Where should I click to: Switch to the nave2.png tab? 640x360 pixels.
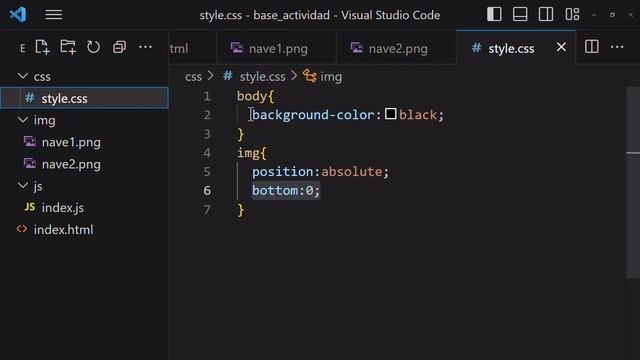pyautogui.click(x=396, y=48)
